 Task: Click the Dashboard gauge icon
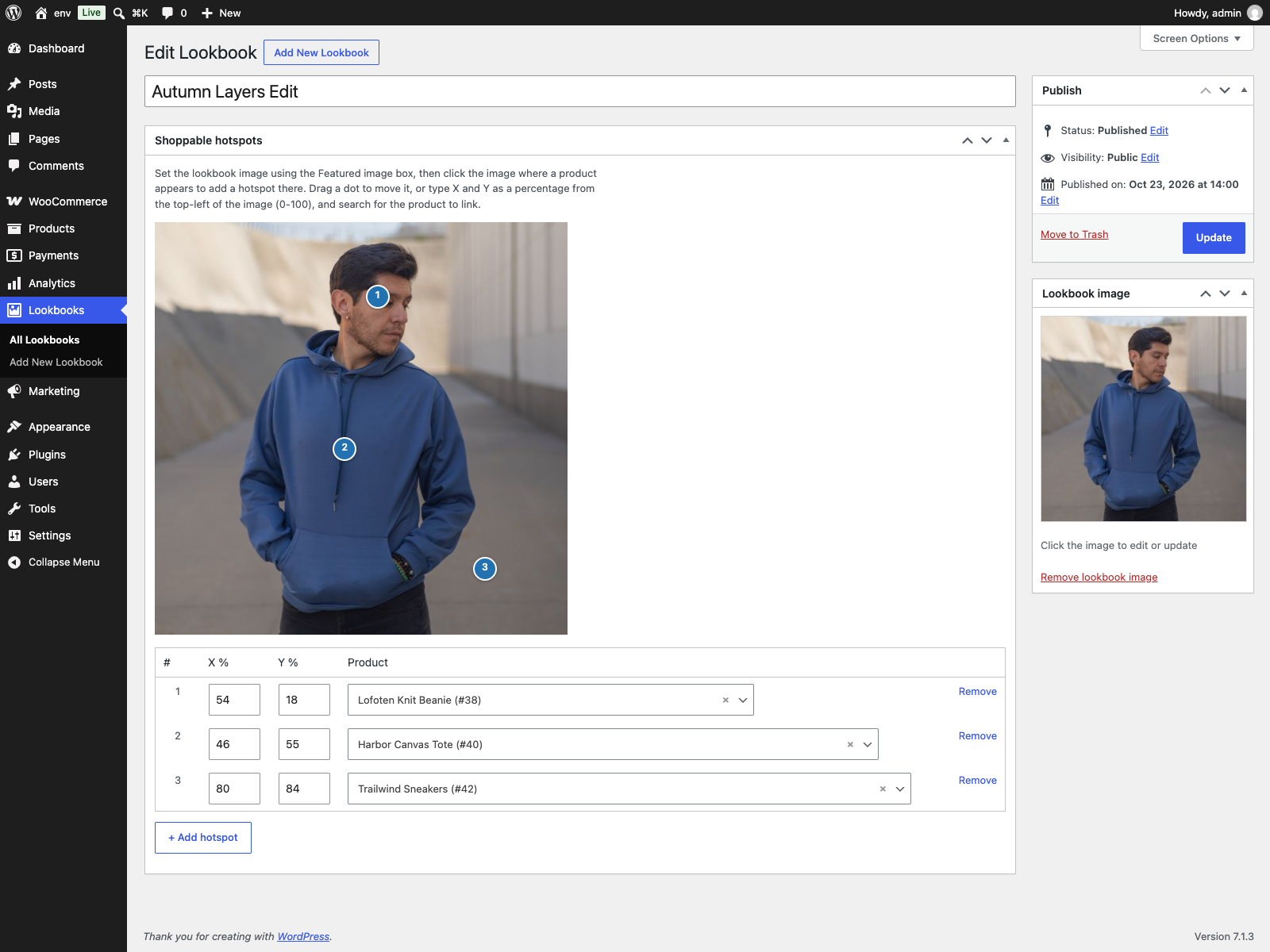click(14, 48)
